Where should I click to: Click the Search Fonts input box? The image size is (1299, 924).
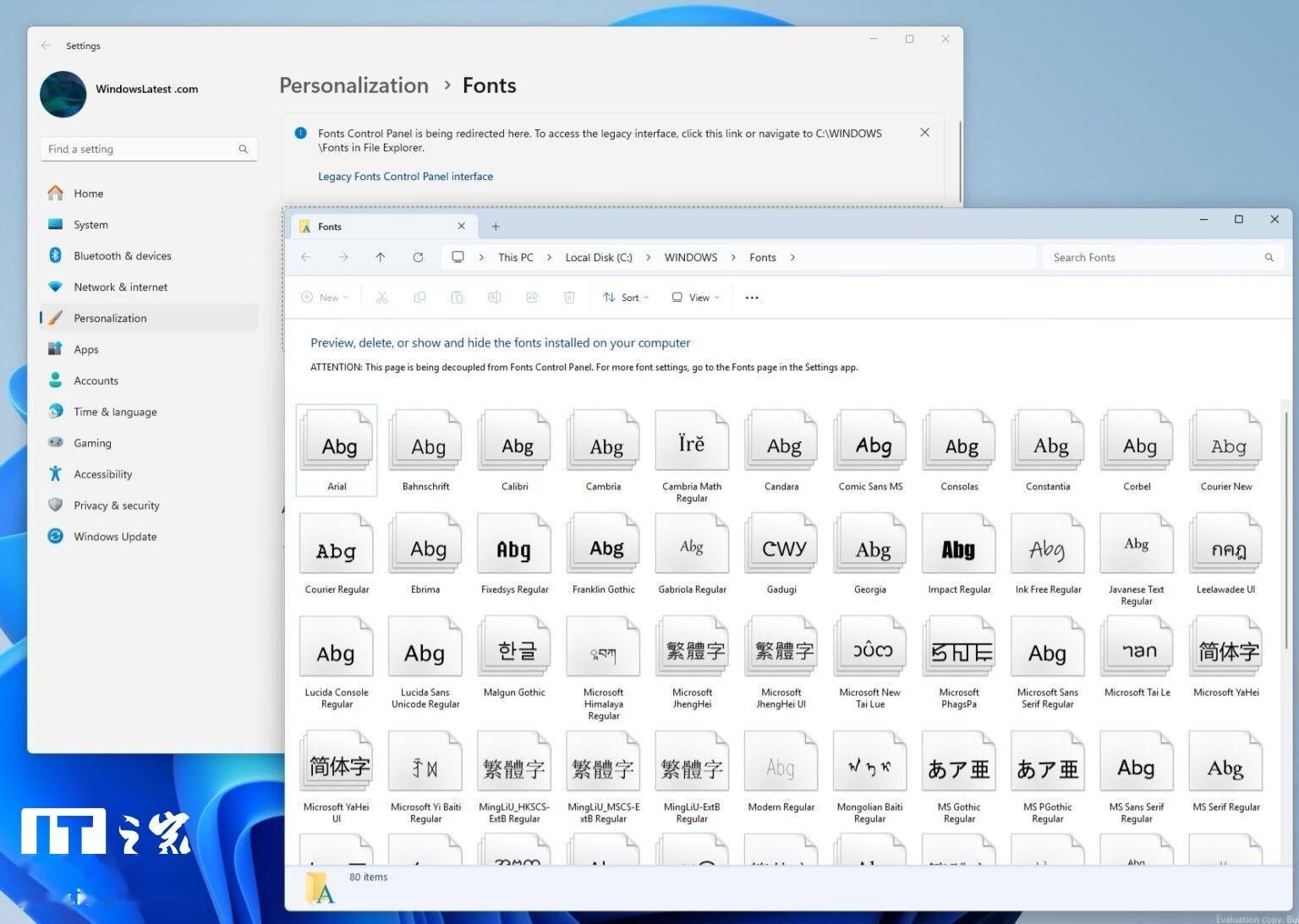click(x=1150, y=258)
